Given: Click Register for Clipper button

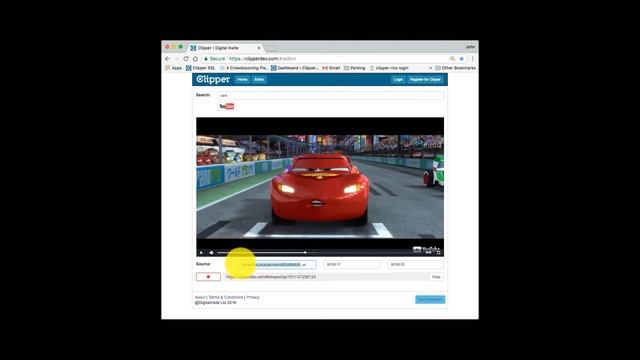Looking at the screenshot, I should [425, 80].
